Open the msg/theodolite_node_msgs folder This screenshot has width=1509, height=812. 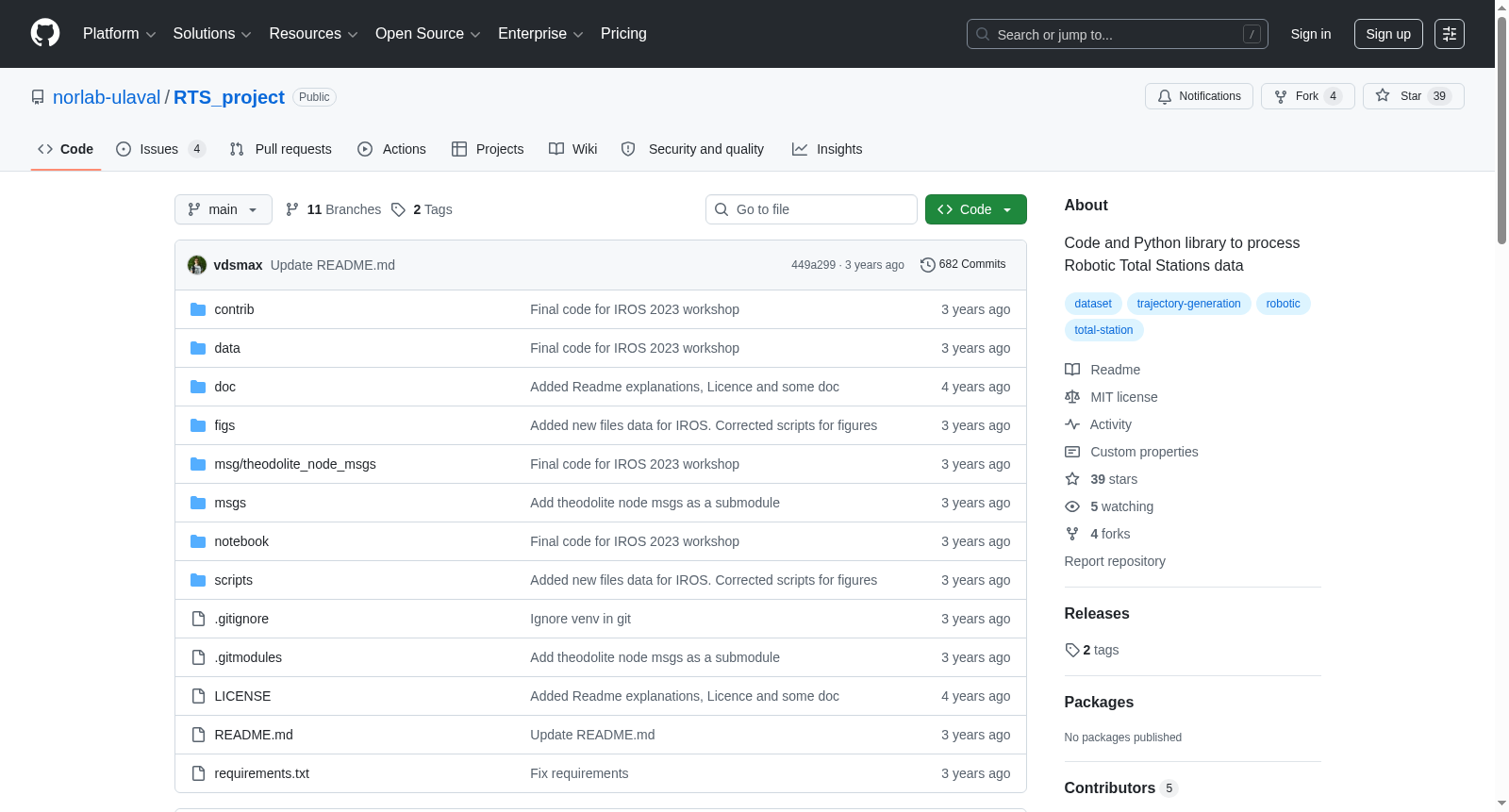[x=295, y=464]
